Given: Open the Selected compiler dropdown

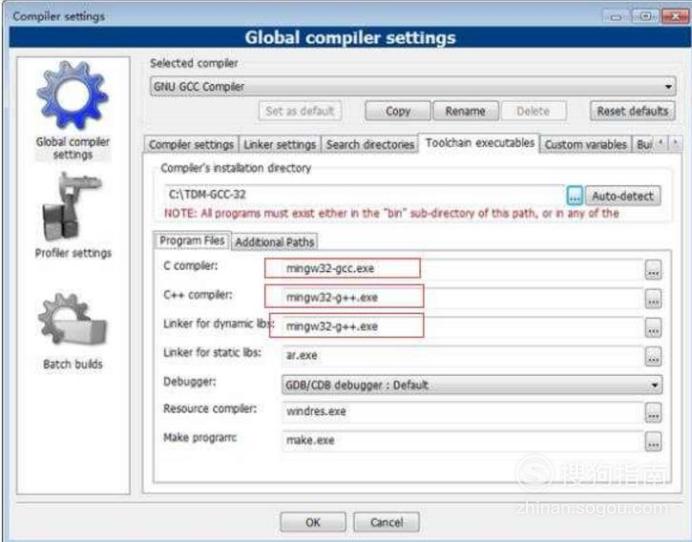Looking at the screenshot, I should [x=413, y=87].
